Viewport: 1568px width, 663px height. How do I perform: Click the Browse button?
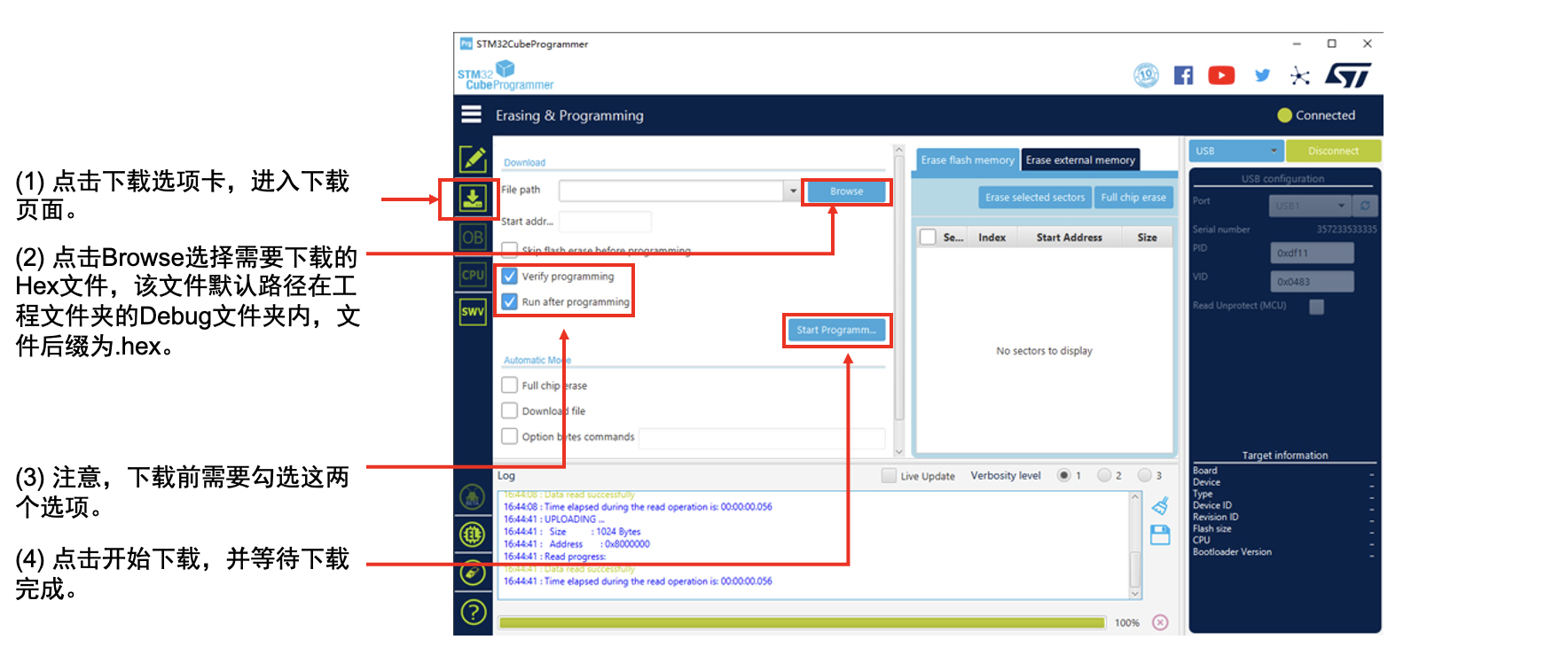pos(846,191)
